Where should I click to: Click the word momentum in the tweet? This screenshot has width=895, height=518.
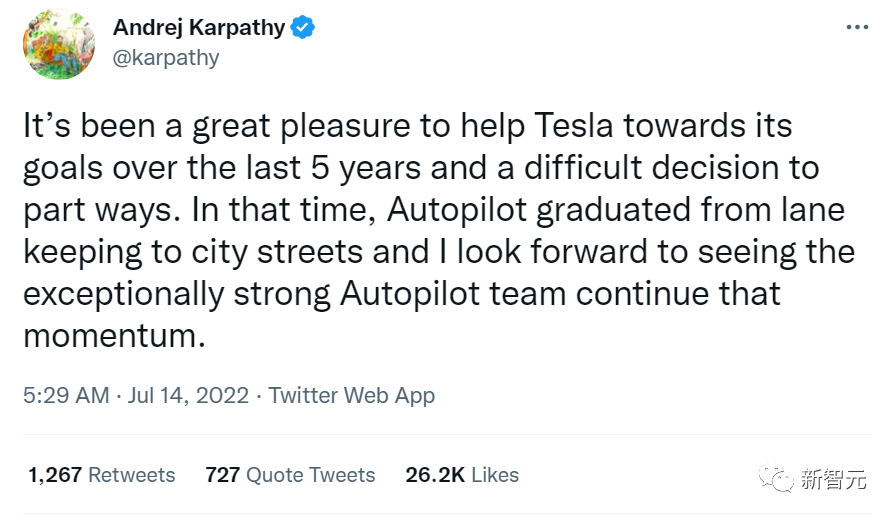(113, 335)
